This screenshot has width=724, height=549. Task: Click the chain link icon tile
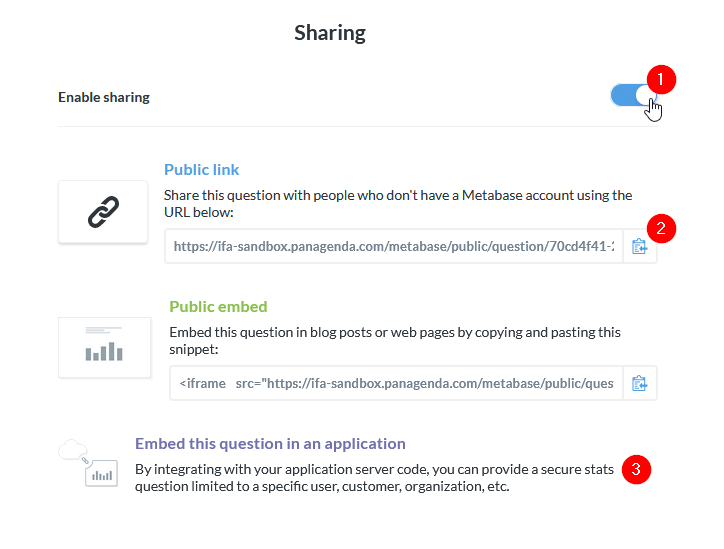point(103,212)
